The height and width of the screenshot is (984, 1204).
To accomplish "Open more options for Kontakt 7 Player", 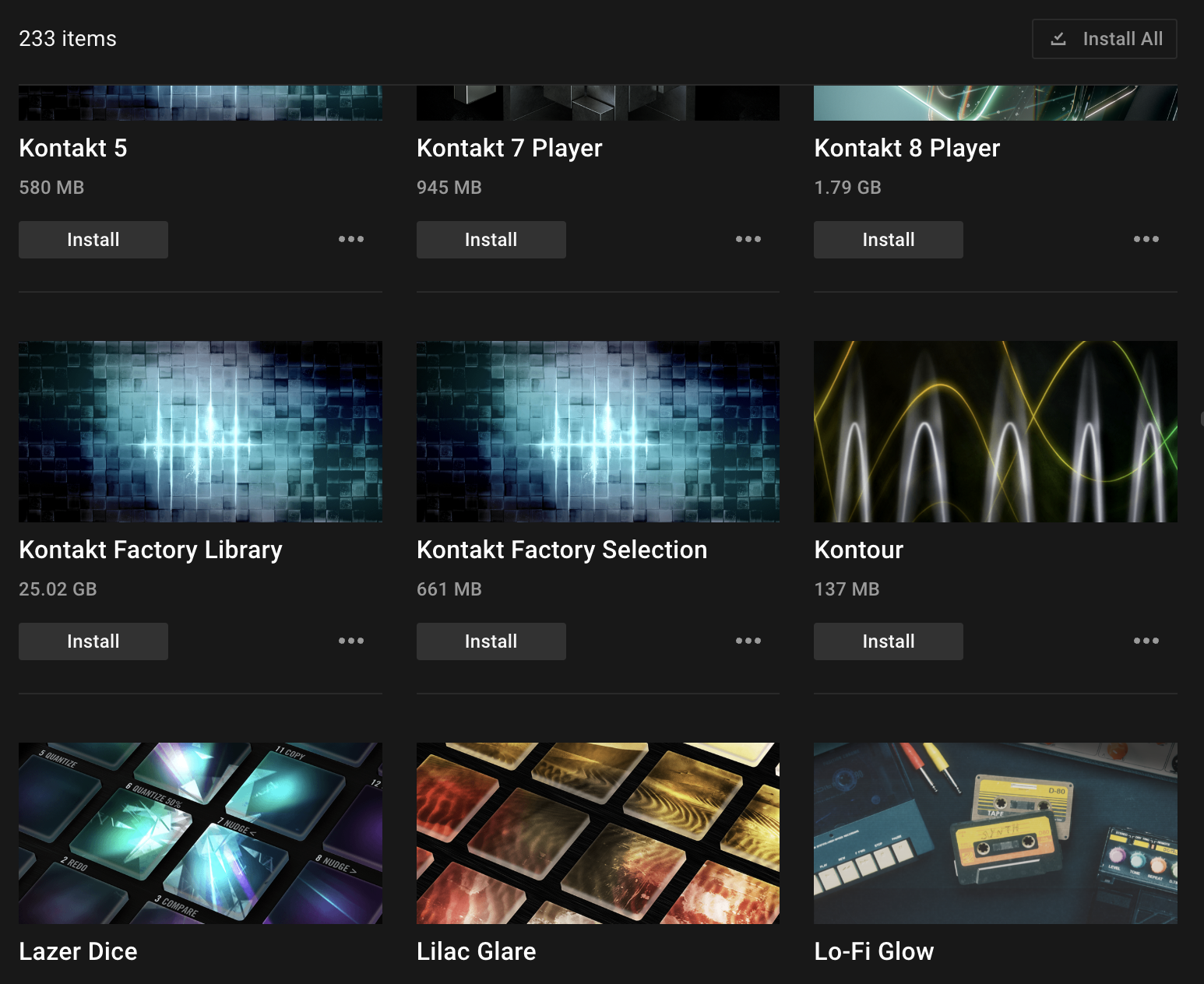I will [748, 239].
